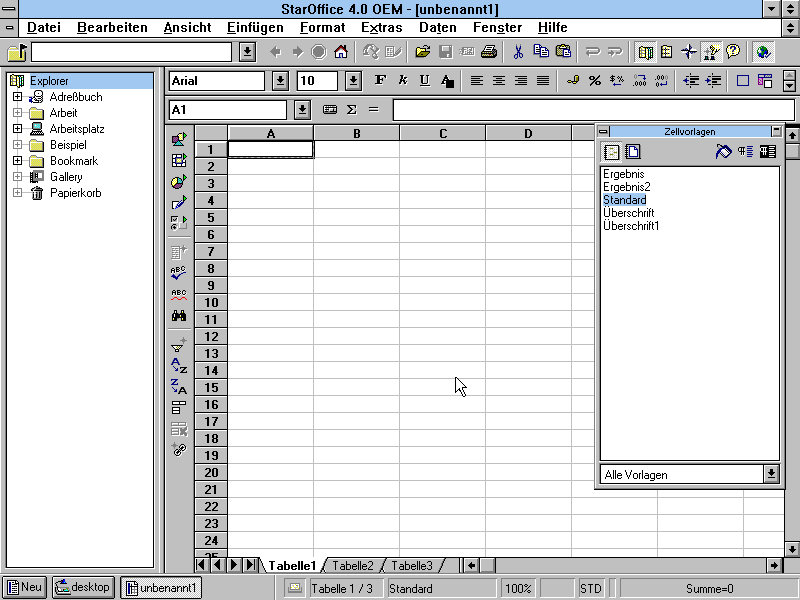800x600 pixels.
Task: Click the Neu button in taskbar
Action: point(24,588)
